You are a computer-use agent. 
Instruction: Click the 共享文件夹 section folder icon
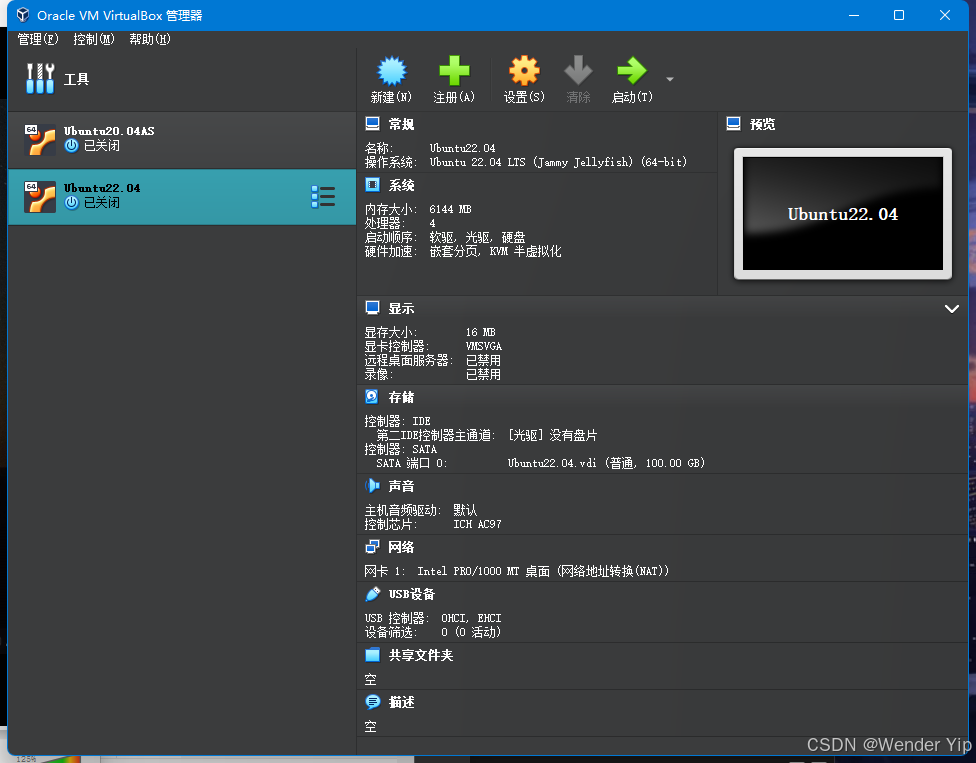point(372,655)
